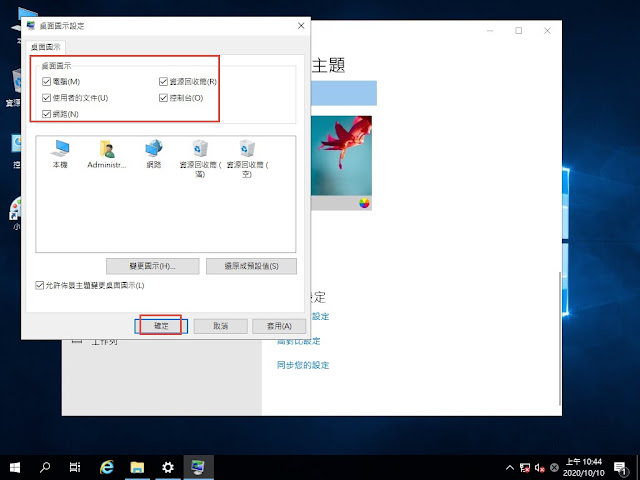Maximize the Settings window
Screen dimensions: 640x480
coord(518,31)
